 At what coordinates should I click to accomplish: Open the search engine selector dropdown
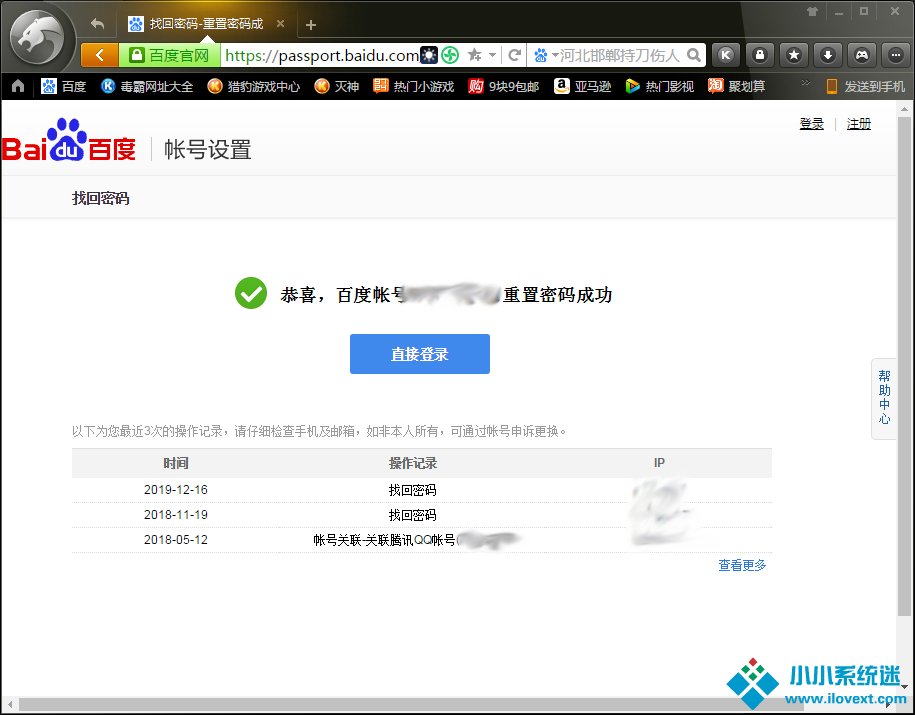(x=546, y=55)
